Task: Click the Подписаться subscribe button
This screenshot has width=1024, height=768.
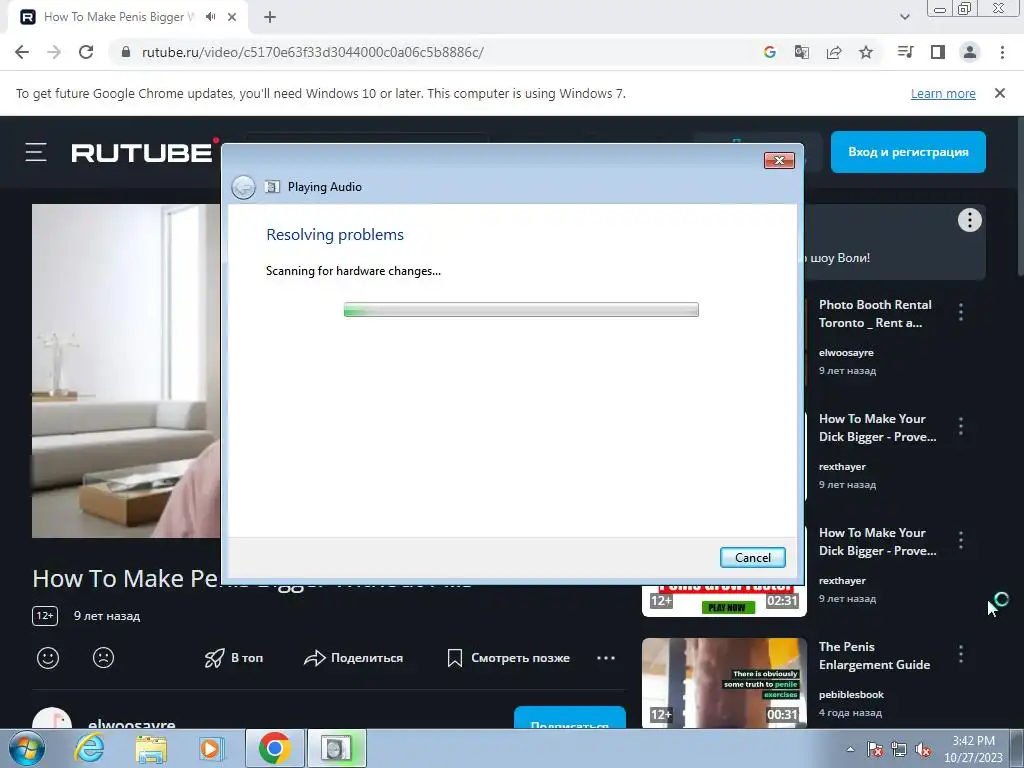Action: pyautogui.click(x=569, y=717)
